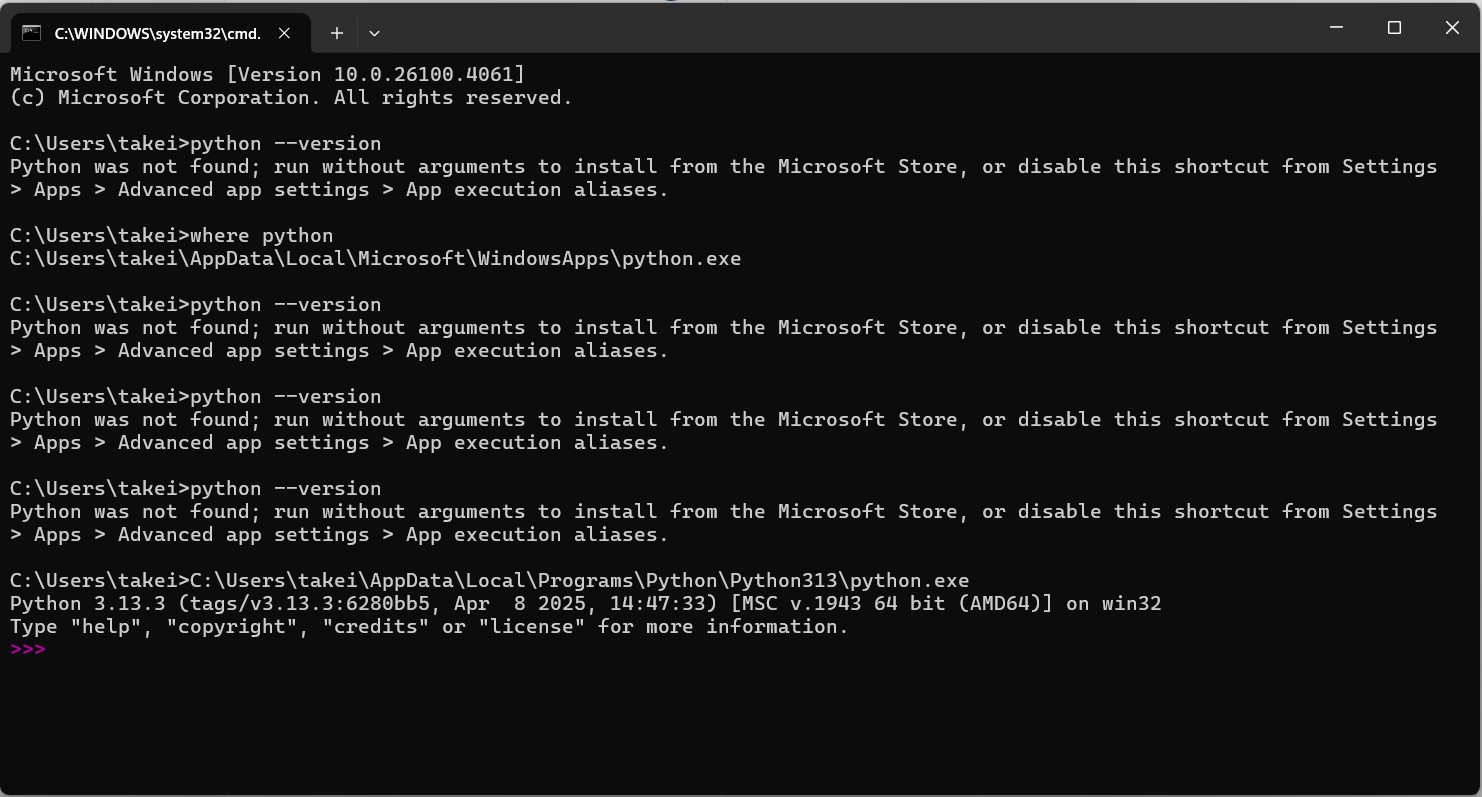Open a new terminal tab
The width and height of the screenshot is (1482, 797).
click(x=337, y=33)
